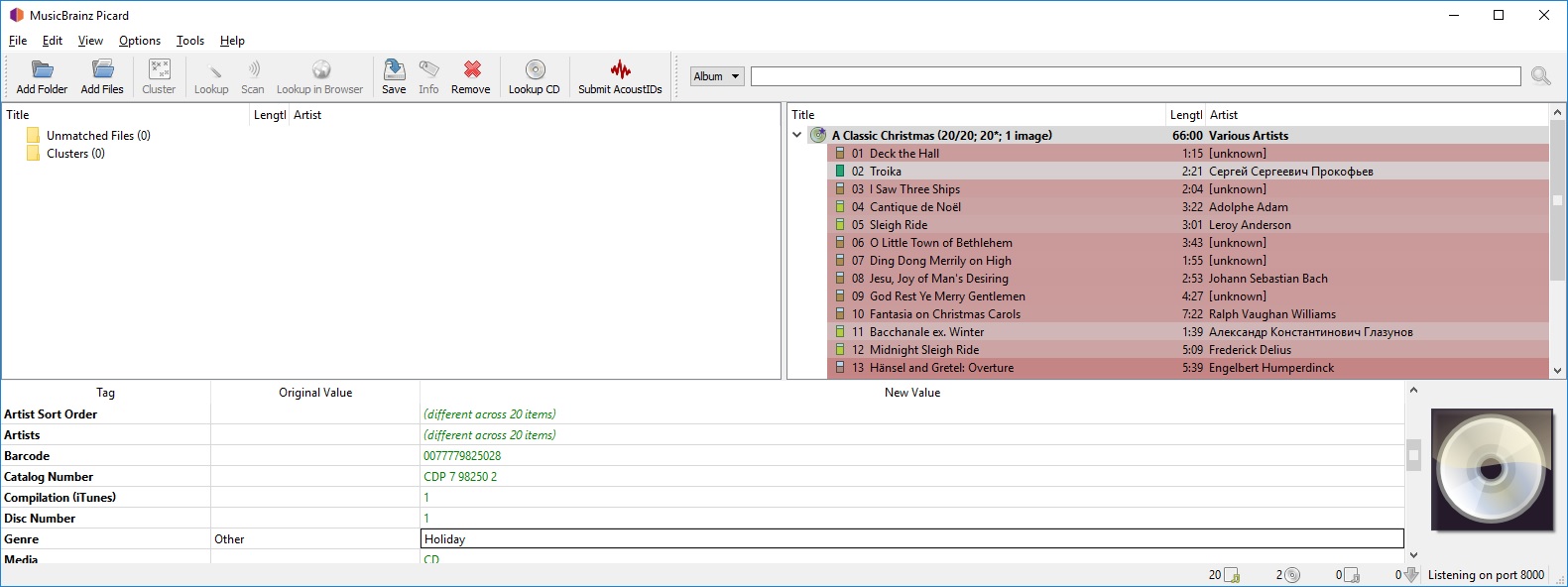Click the metadata panel scroll up arrow
This screenshot has width=1568, height=587.
point(1413,390)
